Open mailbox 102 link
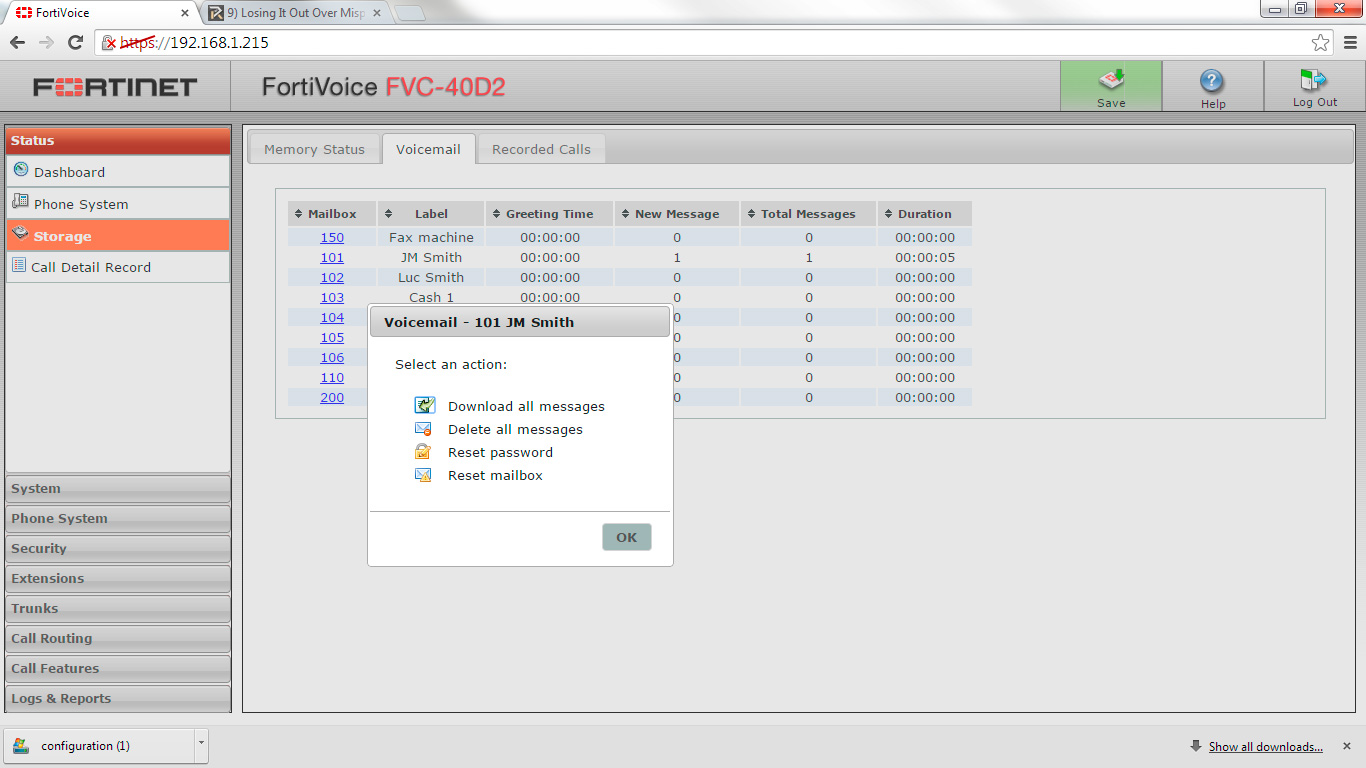This screenshot has height=768, width=1366. (x=332, y=277)
